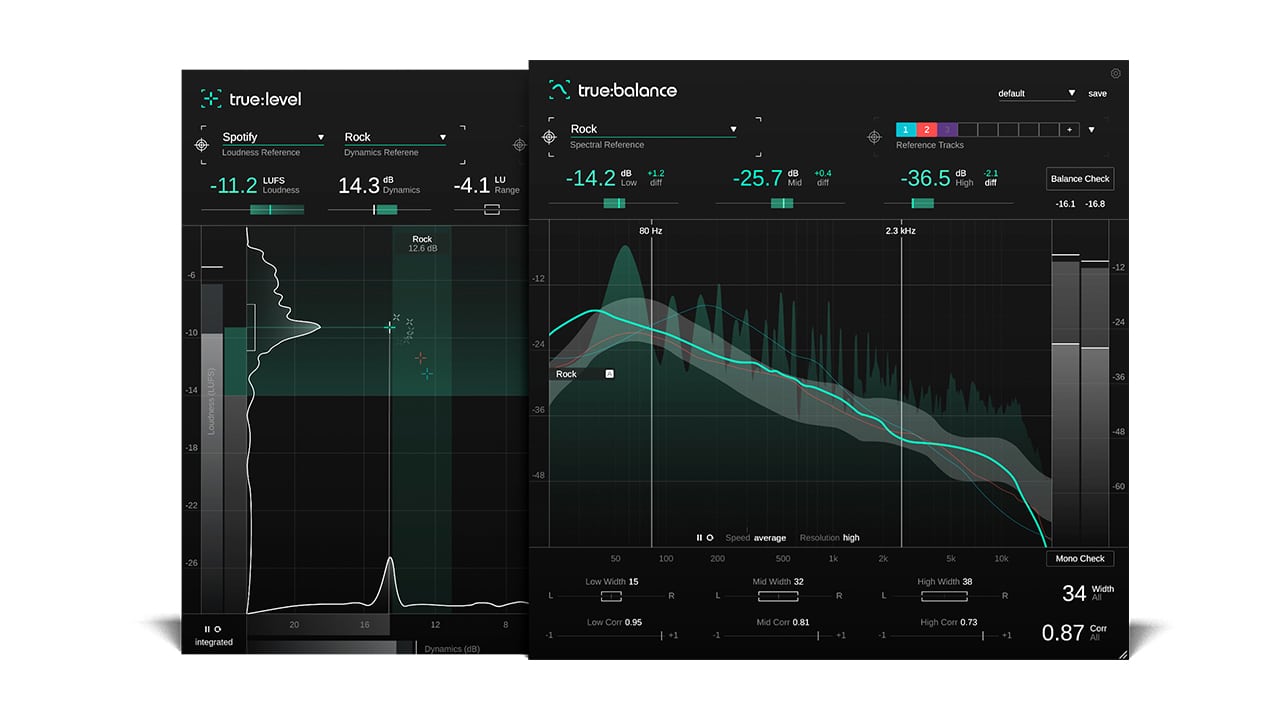Click the Low Width stereo meter
Viewport: 1280px width, 720px height.
click(612, 596)
